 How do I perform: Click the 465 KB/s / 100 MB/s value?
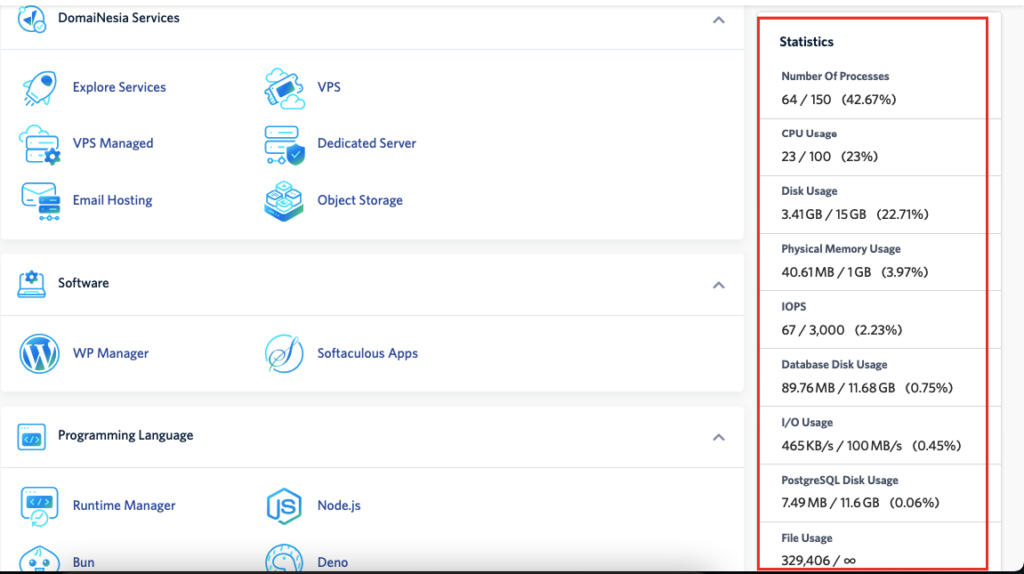tap(841, 446)
